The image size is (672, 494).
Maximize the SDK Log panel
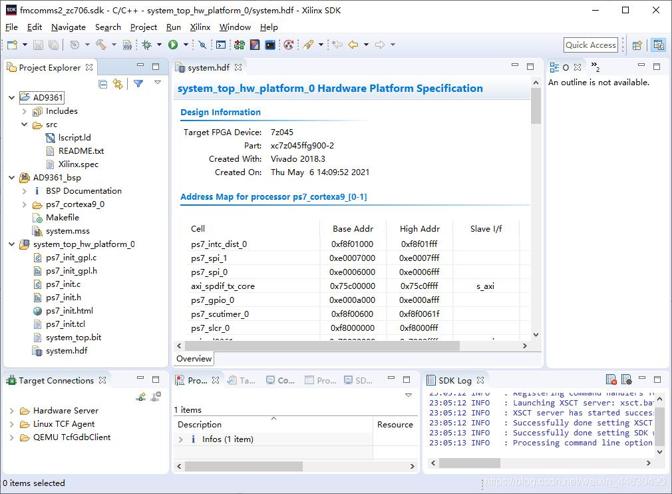[x=657, y=379]
